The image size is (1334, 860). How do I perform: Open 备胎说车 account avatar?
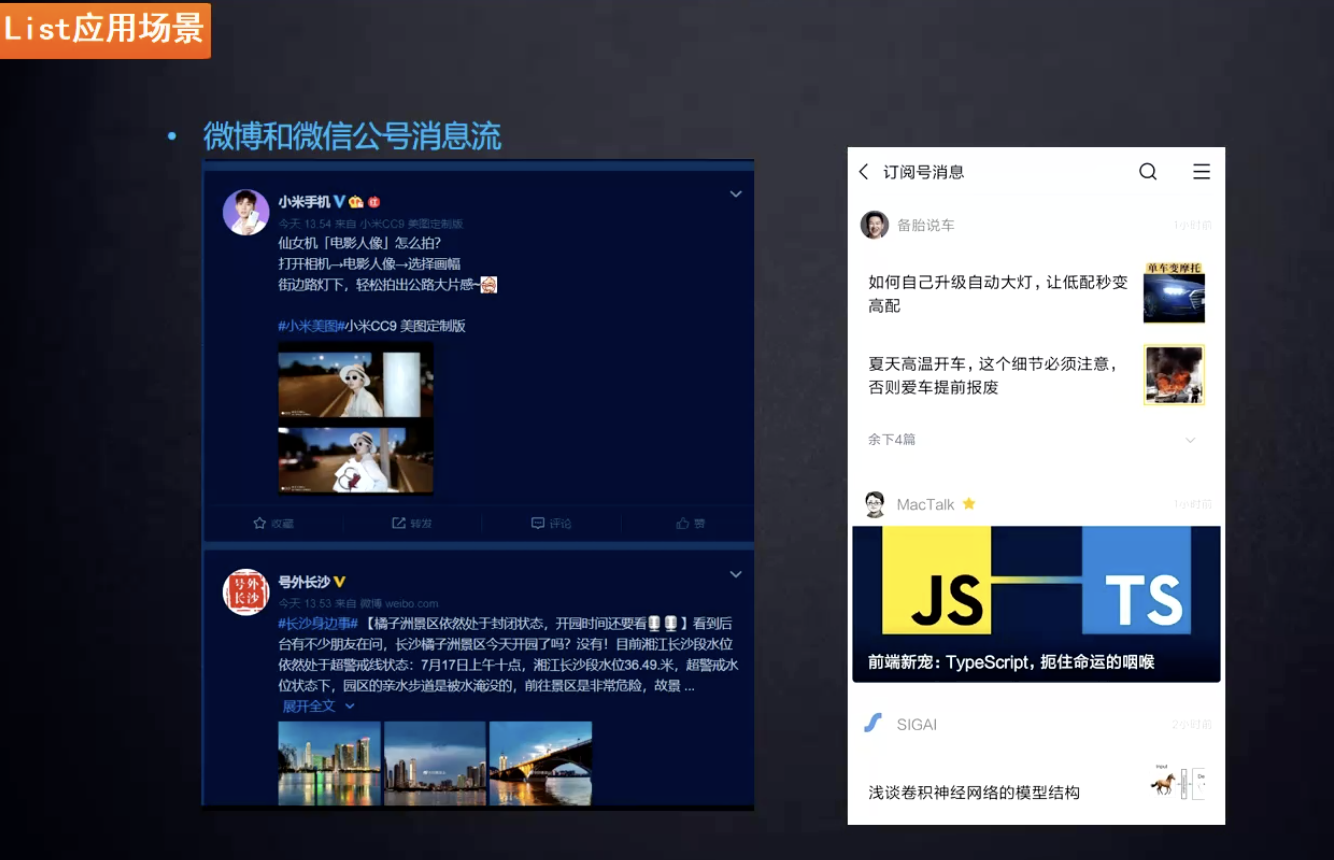[875, 225]
